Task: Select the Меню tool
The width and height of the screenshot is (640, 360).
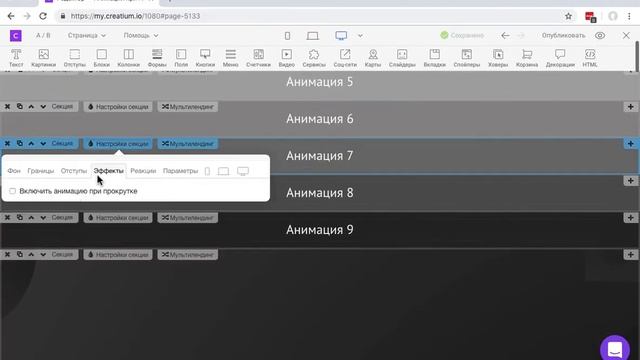Action: pos(231,58)
